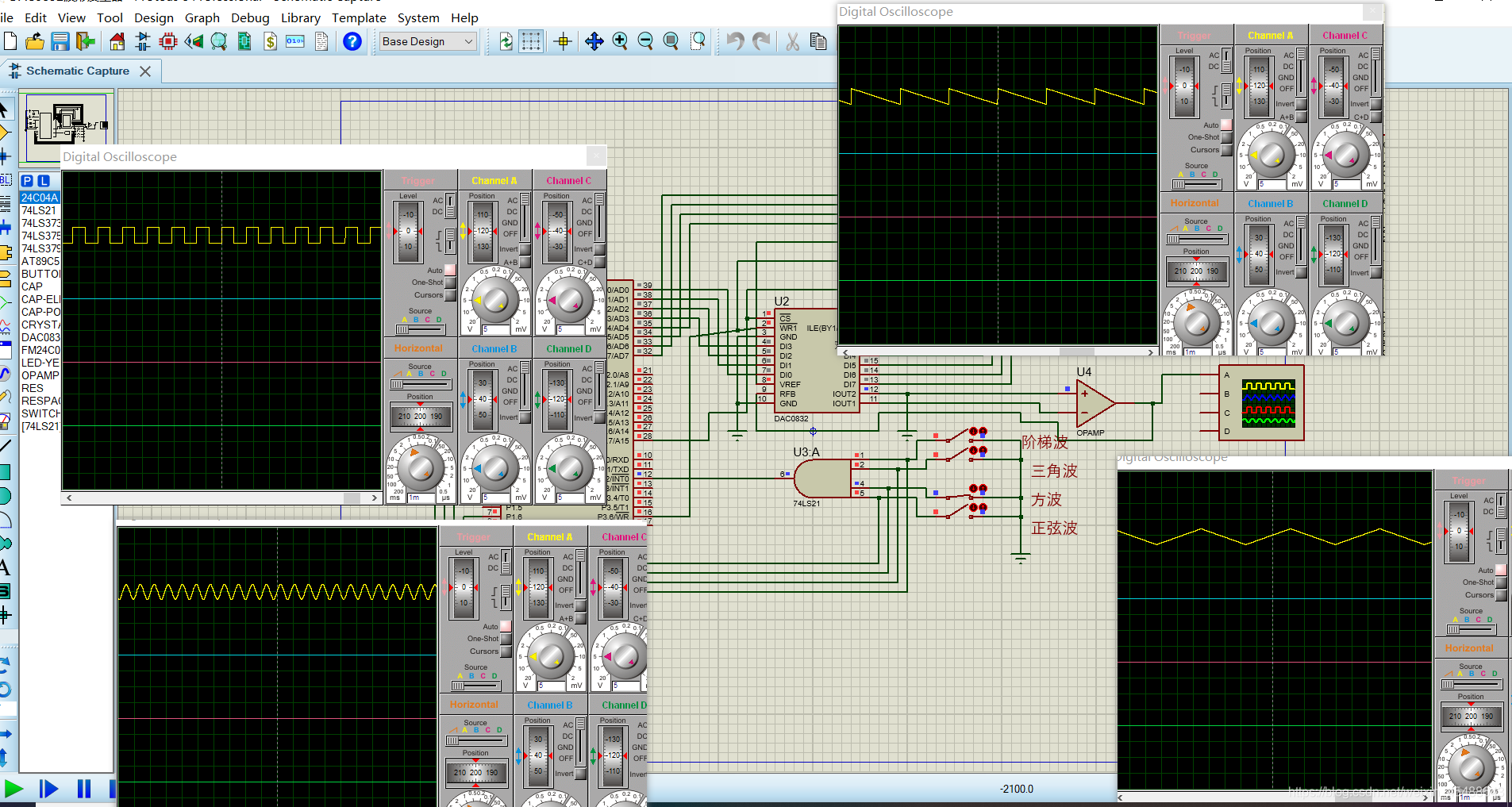
Task: Adjust Channel A volts knob on sawtooth oscilloscope
Action: 1271,155
